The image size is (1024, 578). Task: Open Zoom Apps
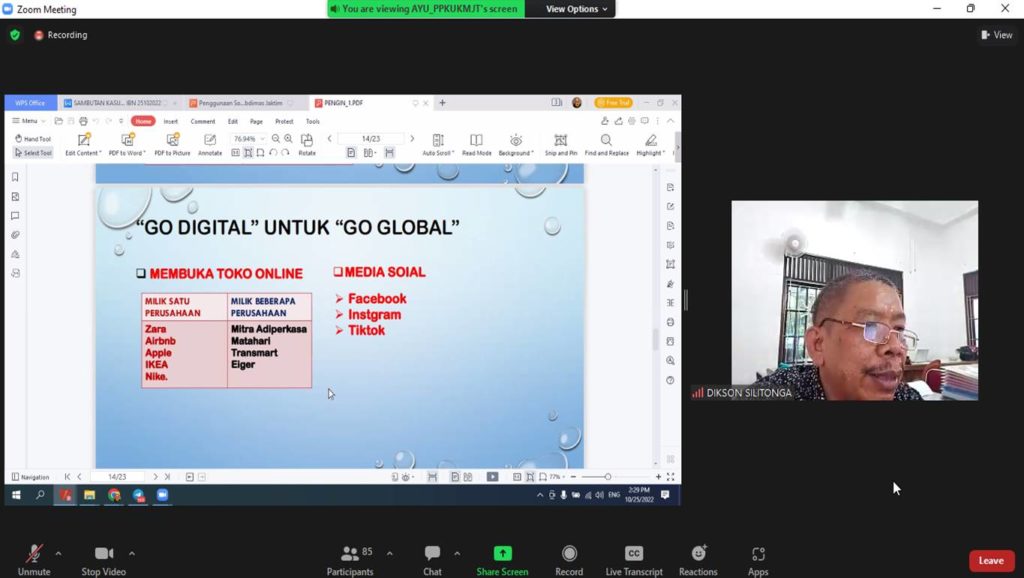[758, 560]
